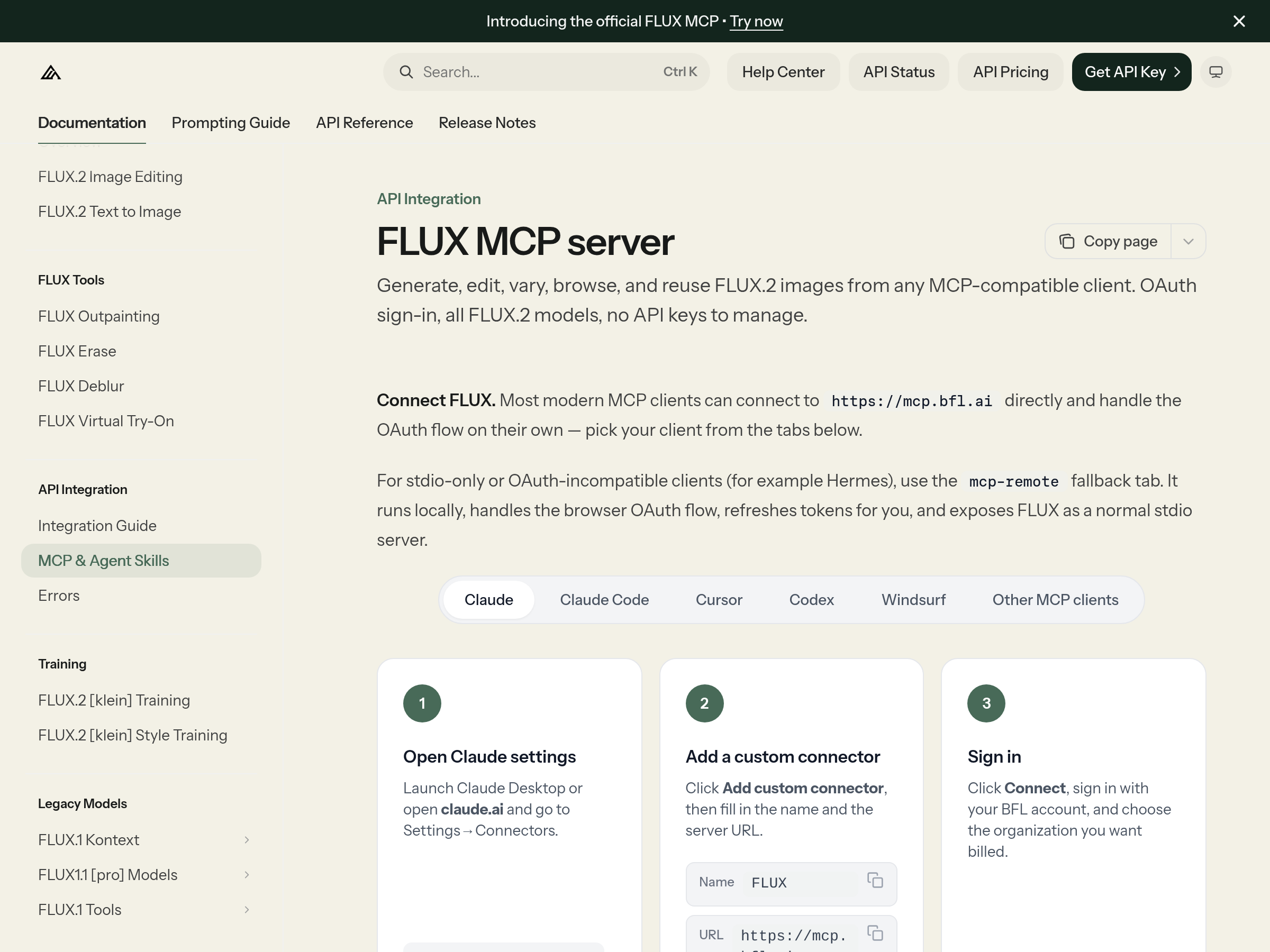The width and height of the screenshot is (1270, 952).
Task: Click the Training sidebar heading
Action: click(62, 664)
